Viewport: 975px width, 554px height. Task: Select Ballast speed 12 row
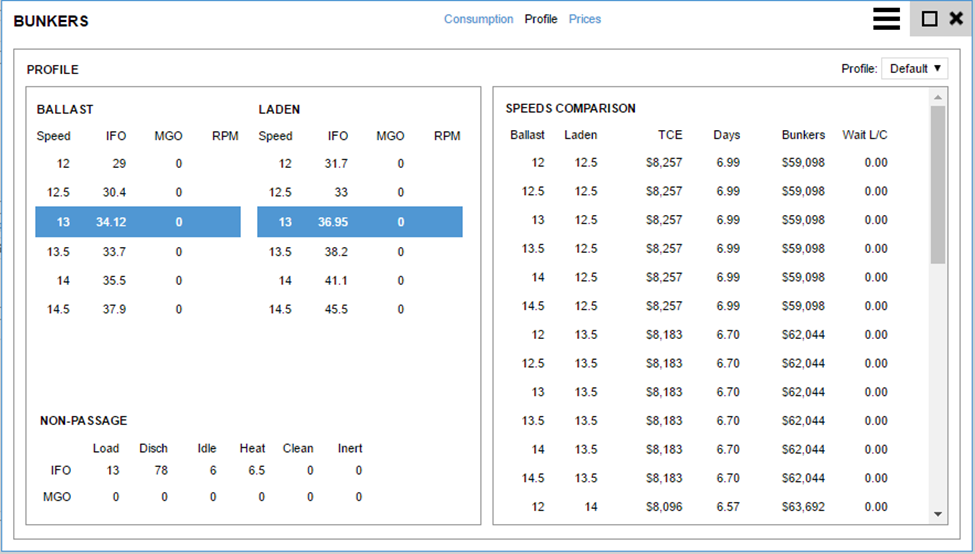pos(138,164)
